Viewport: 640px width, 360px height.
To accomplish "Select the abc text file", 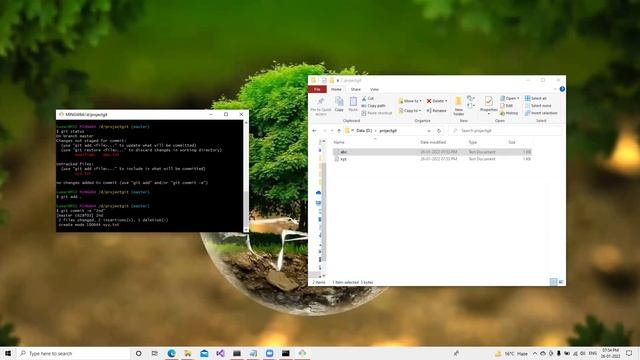I will [x=432, y=152].
